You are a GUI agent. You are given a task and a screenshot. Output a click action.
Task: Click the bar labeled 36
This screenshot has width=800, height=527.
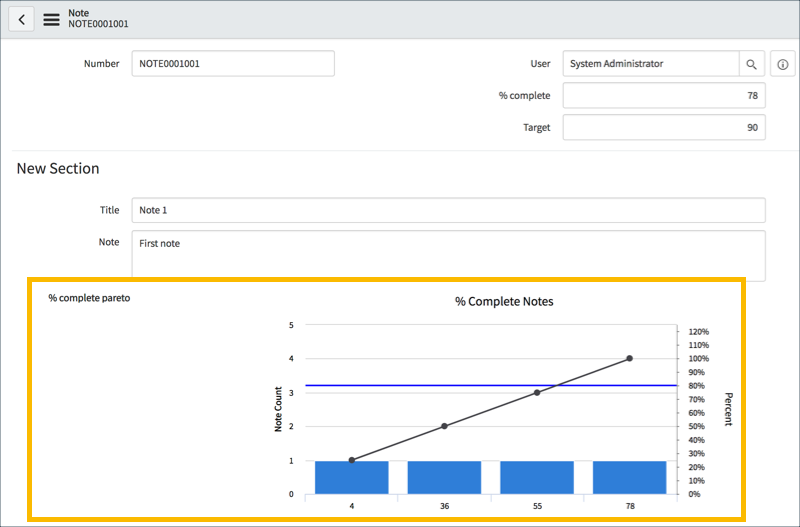click(444, 478)
